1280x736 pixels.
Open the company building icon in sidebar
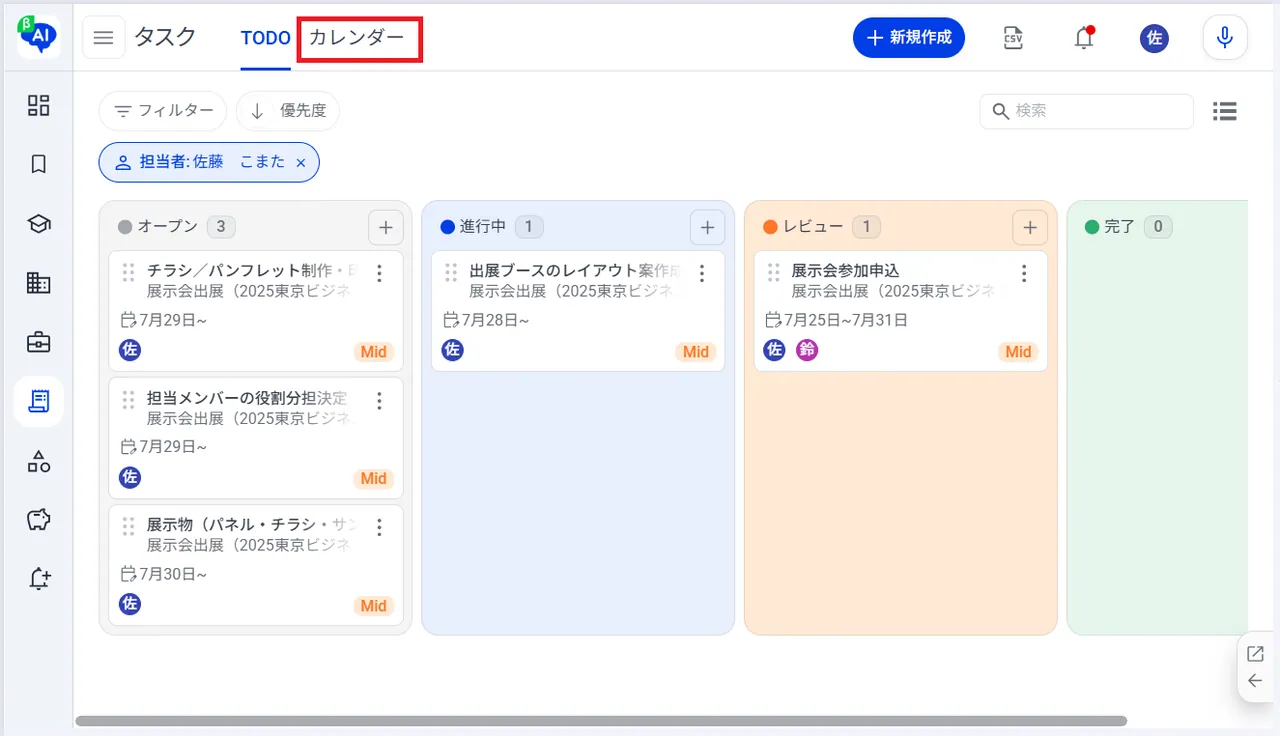(38, 283)
